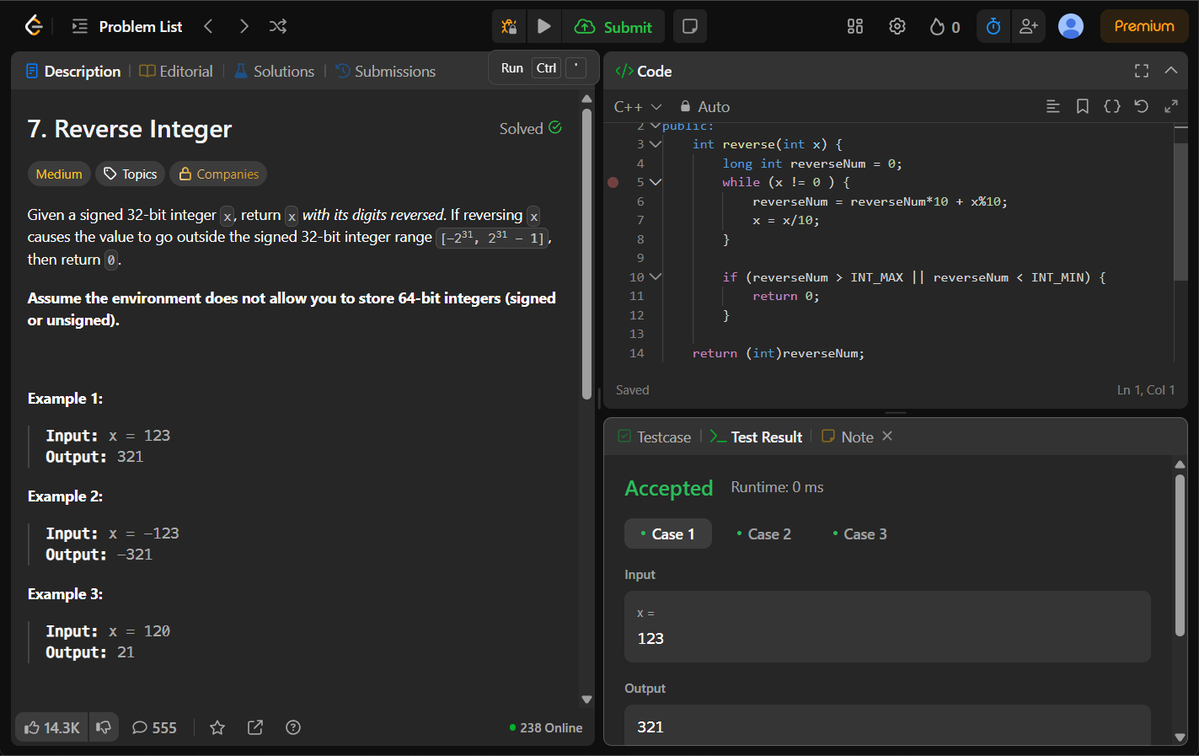Click the debug bug icon
The image size is (1199, 756).
(509, 27)
